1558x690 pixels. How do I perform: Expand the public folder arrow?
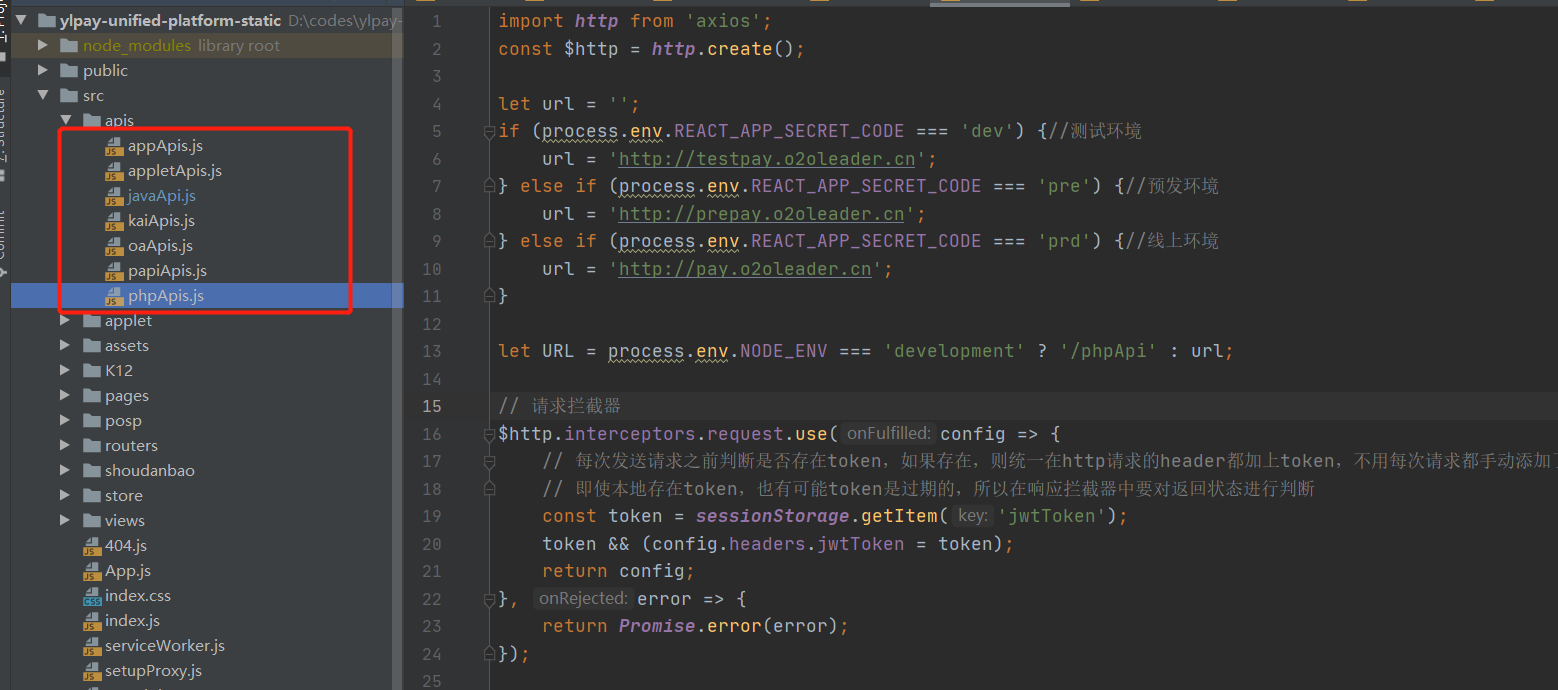42,71
